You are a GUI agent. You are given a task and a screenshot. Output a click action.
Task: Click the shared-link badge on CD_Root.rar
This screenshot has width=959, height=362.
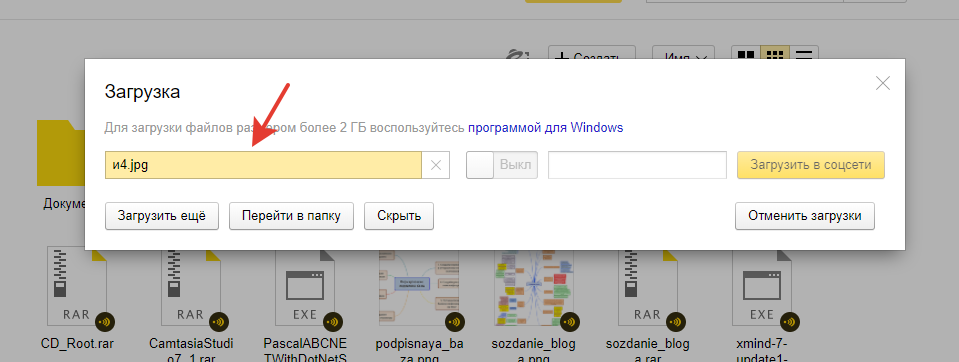104,321
